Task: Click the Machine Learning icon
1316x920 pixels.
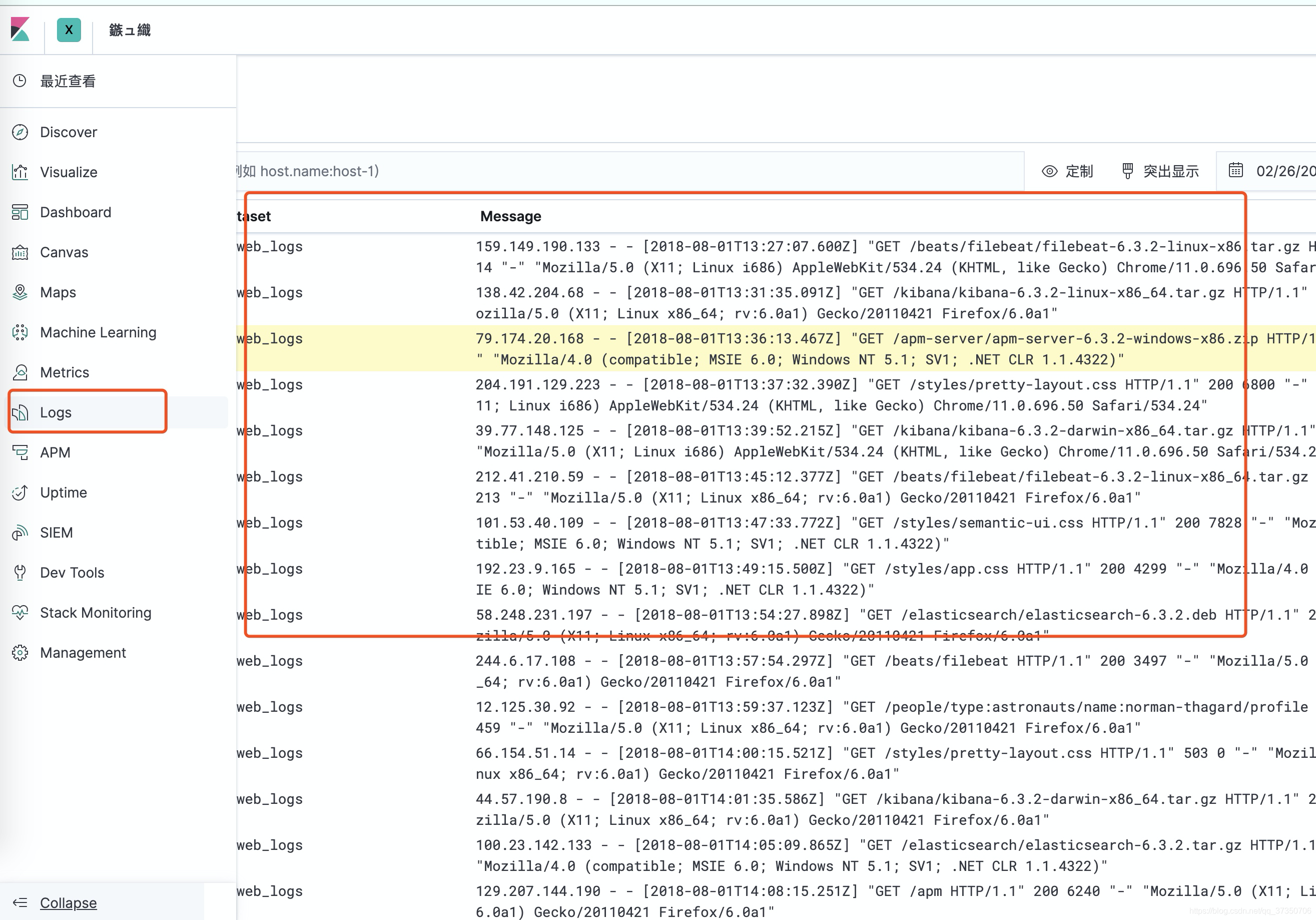Action: pyautogui.click(x=20, y=332)
